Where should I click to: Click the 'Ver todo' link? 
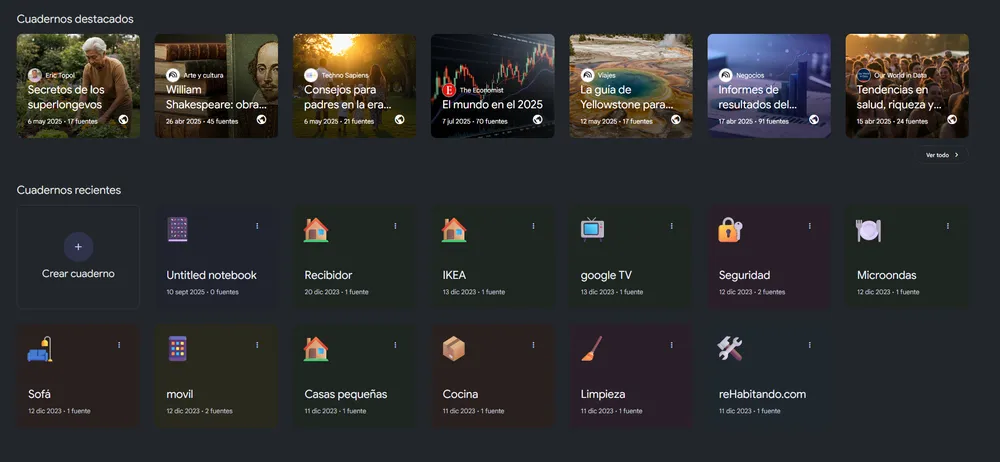pyautogui.click(x=943, y=155)
